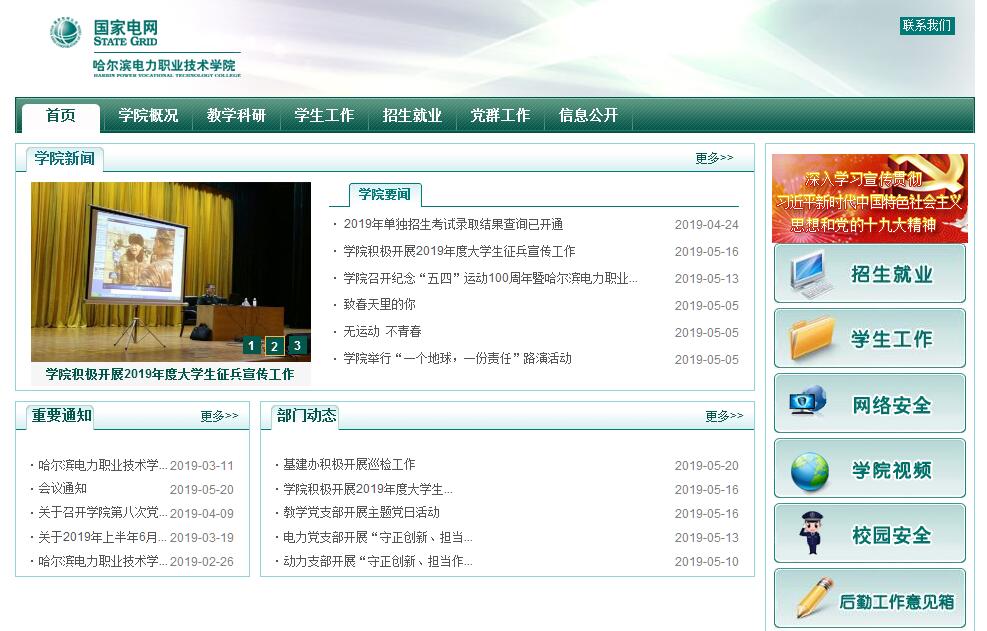Switch to slide 1 in news carousel
This screenshot has height=631, width=987.
click(251, 346)
